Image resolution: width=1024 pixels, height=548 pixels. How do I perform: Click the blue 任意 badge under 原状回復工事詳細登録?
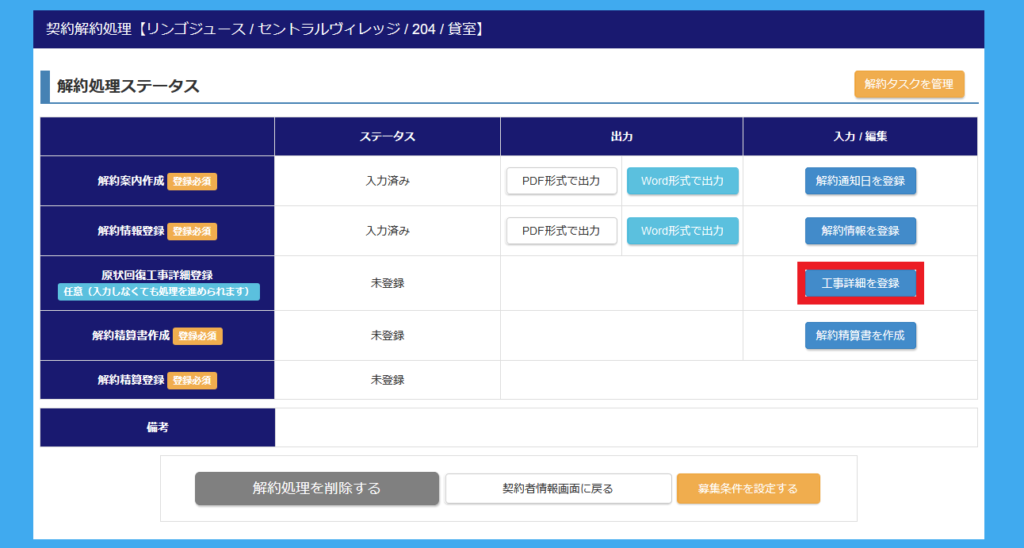[158, 292]
